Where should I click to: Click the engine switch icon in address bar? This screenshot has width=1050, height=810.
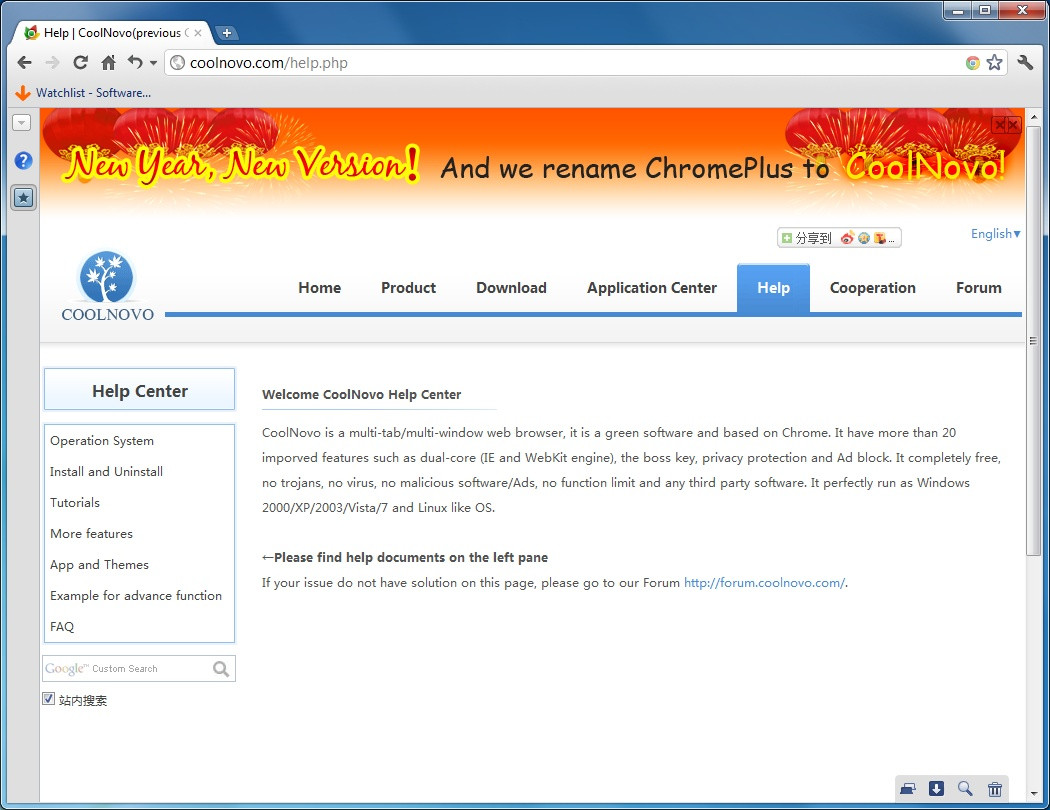pos(972,63)
